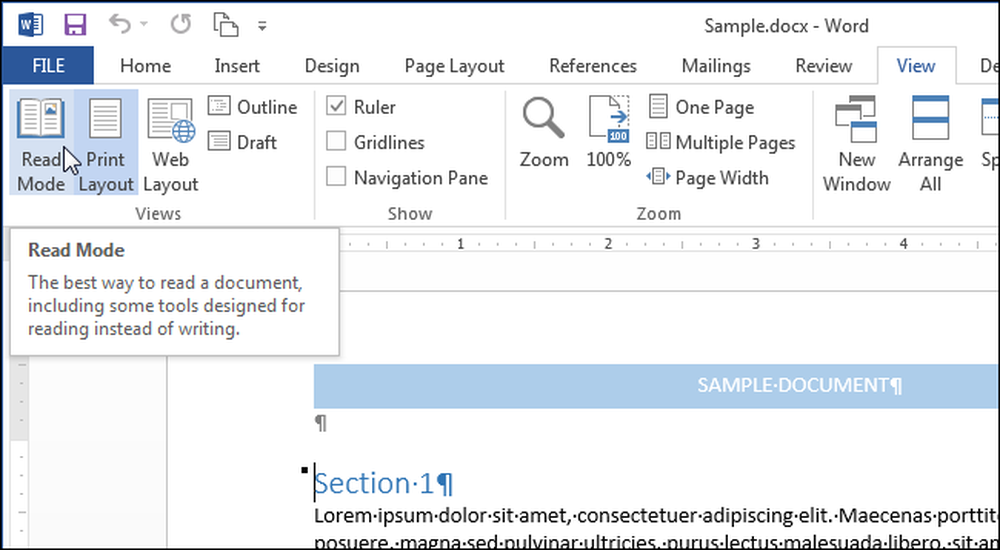The image size is (1000, 550).
Task: Open a New Window
Action: point(857,144)
